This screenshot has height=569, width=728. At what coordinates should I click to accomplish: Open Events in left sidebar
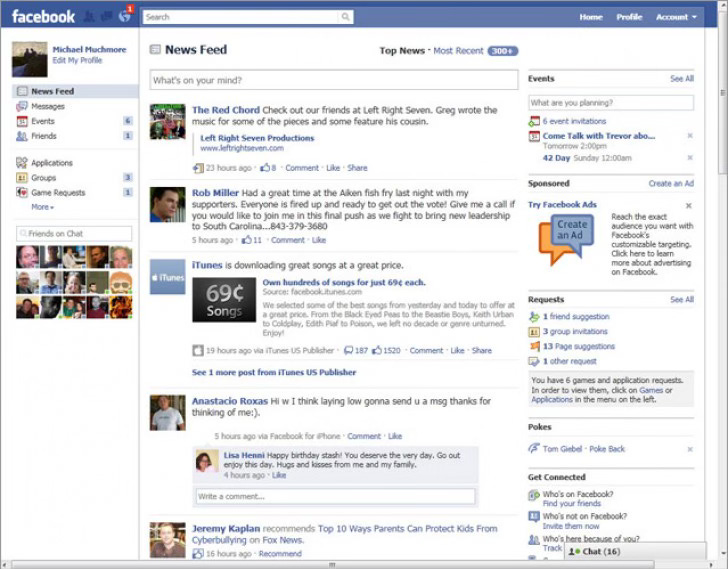click(x=43, y=121)
